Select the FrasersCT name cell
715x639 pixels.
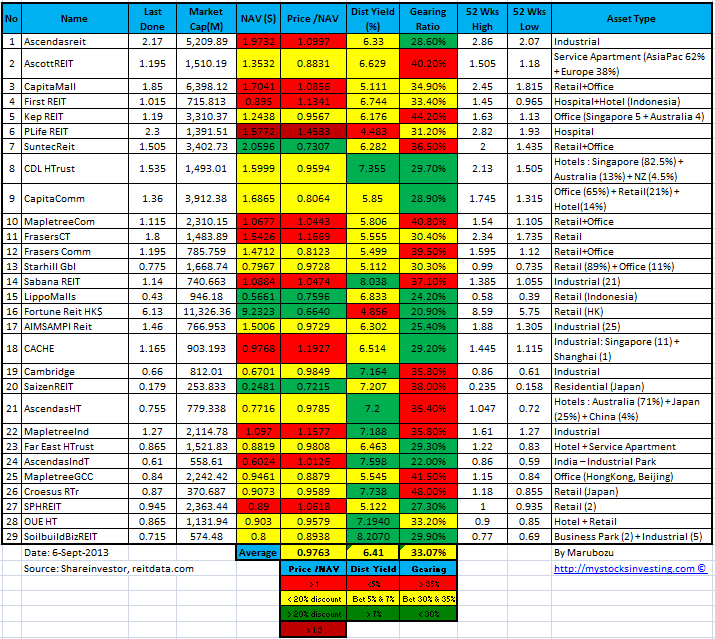75,237
